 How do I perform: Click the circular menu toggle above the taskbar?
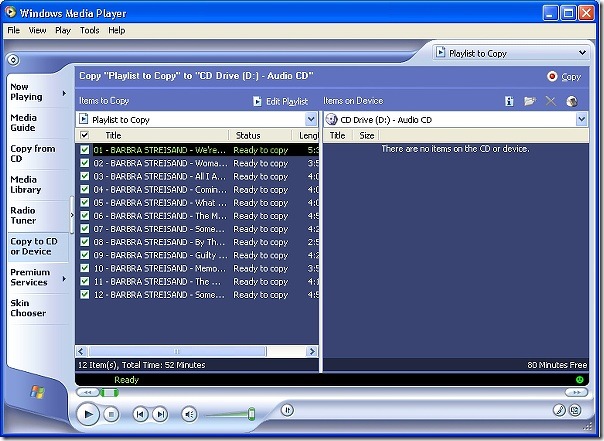tap(13, 60)
